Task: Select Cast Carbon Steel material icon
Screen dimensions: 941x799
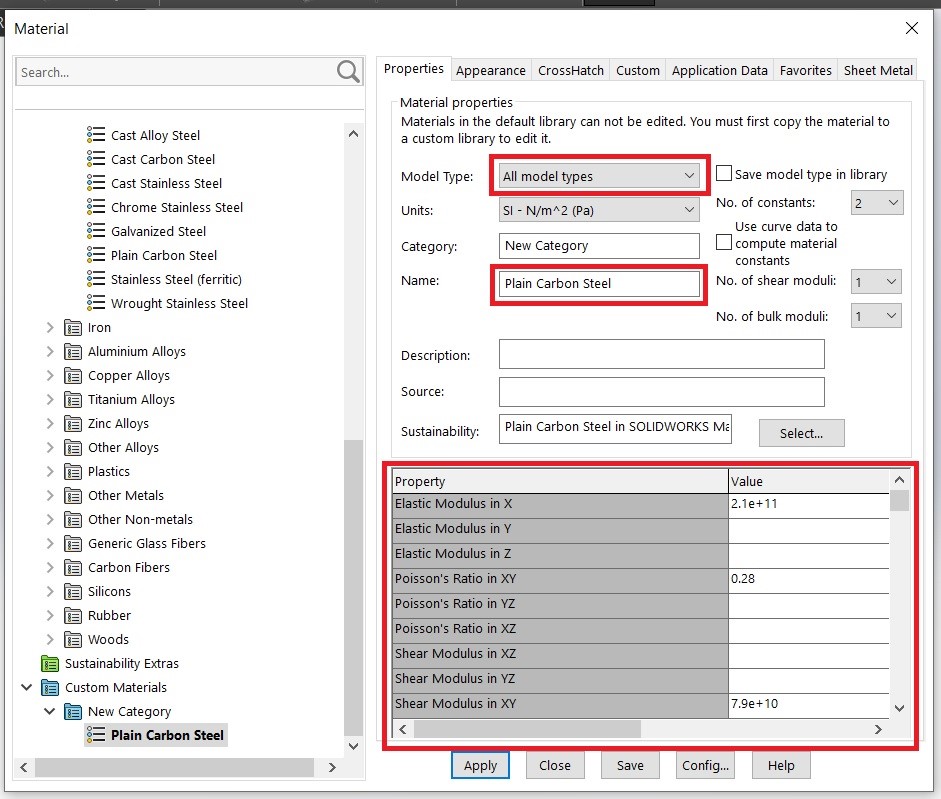Action: coord(95,158)
